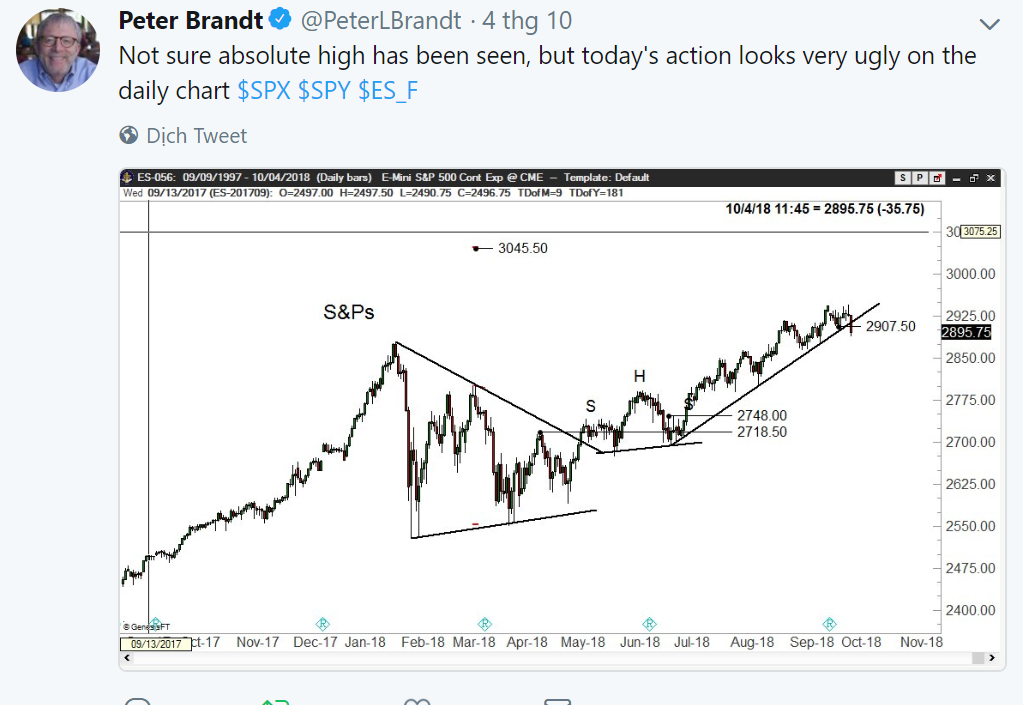Click the rollover diamond marker near Sep-18
The image size is (1023, 705).
(829, 624)
